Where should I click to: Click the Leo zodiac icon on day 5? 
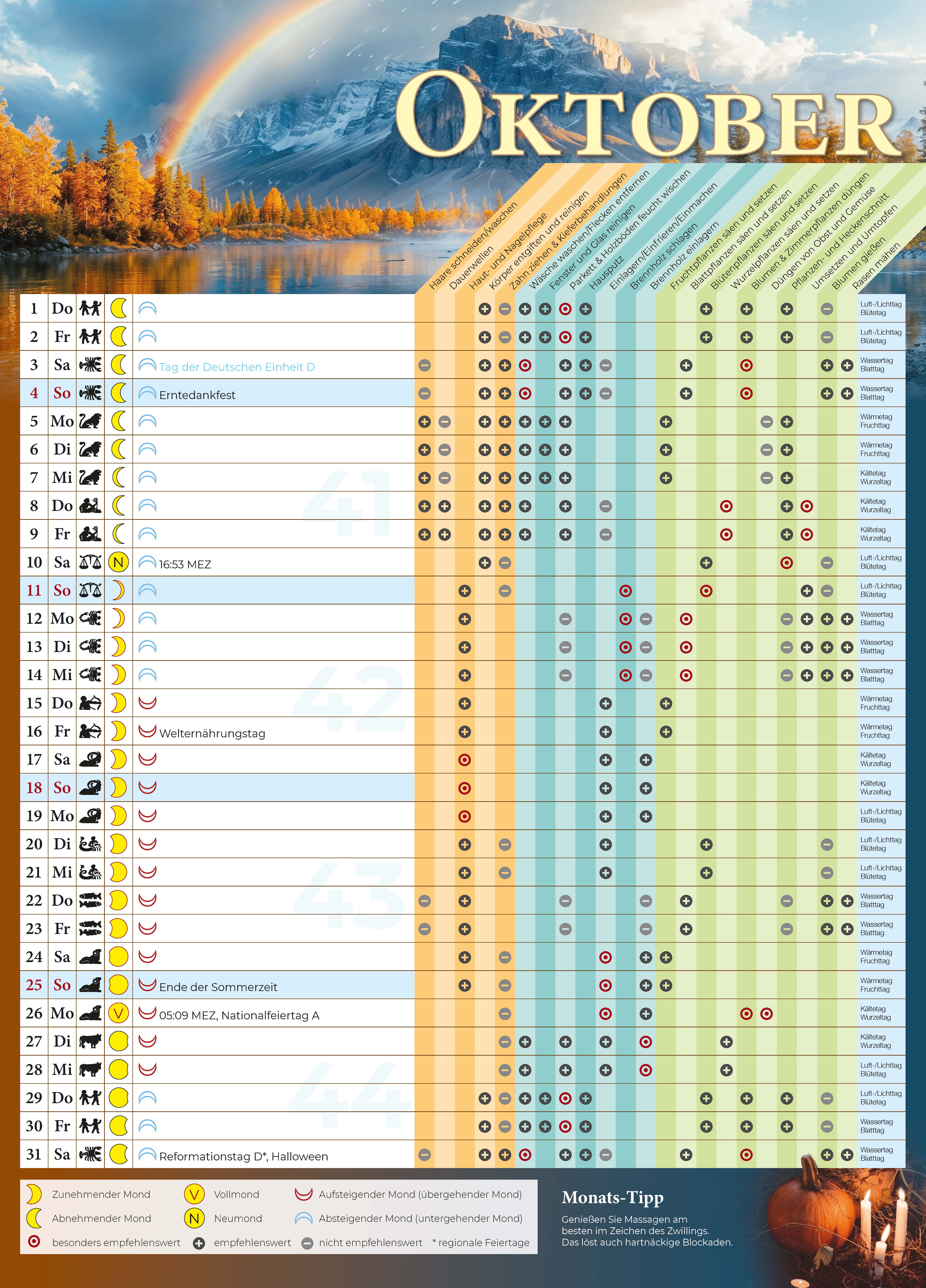click(x=90, y=421)
